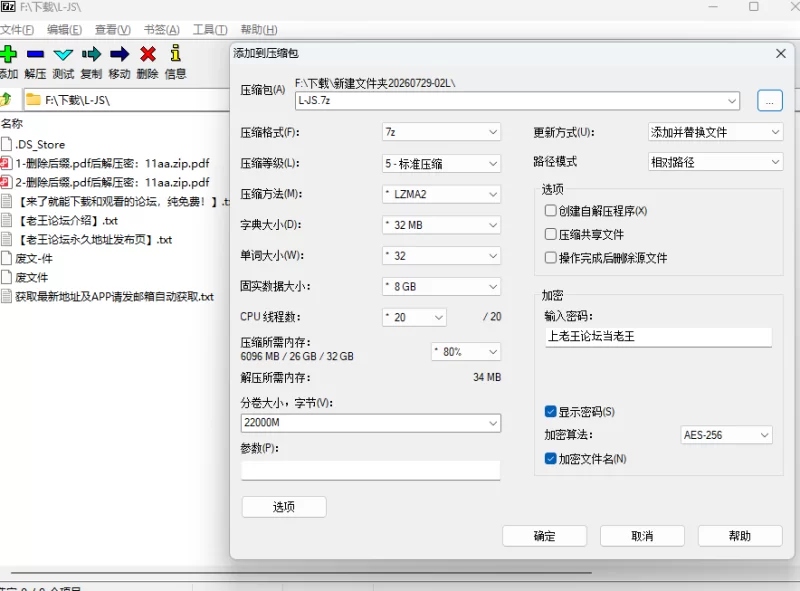
Task: Click the folder icon in the address bar
Action: tap(33, 99)
